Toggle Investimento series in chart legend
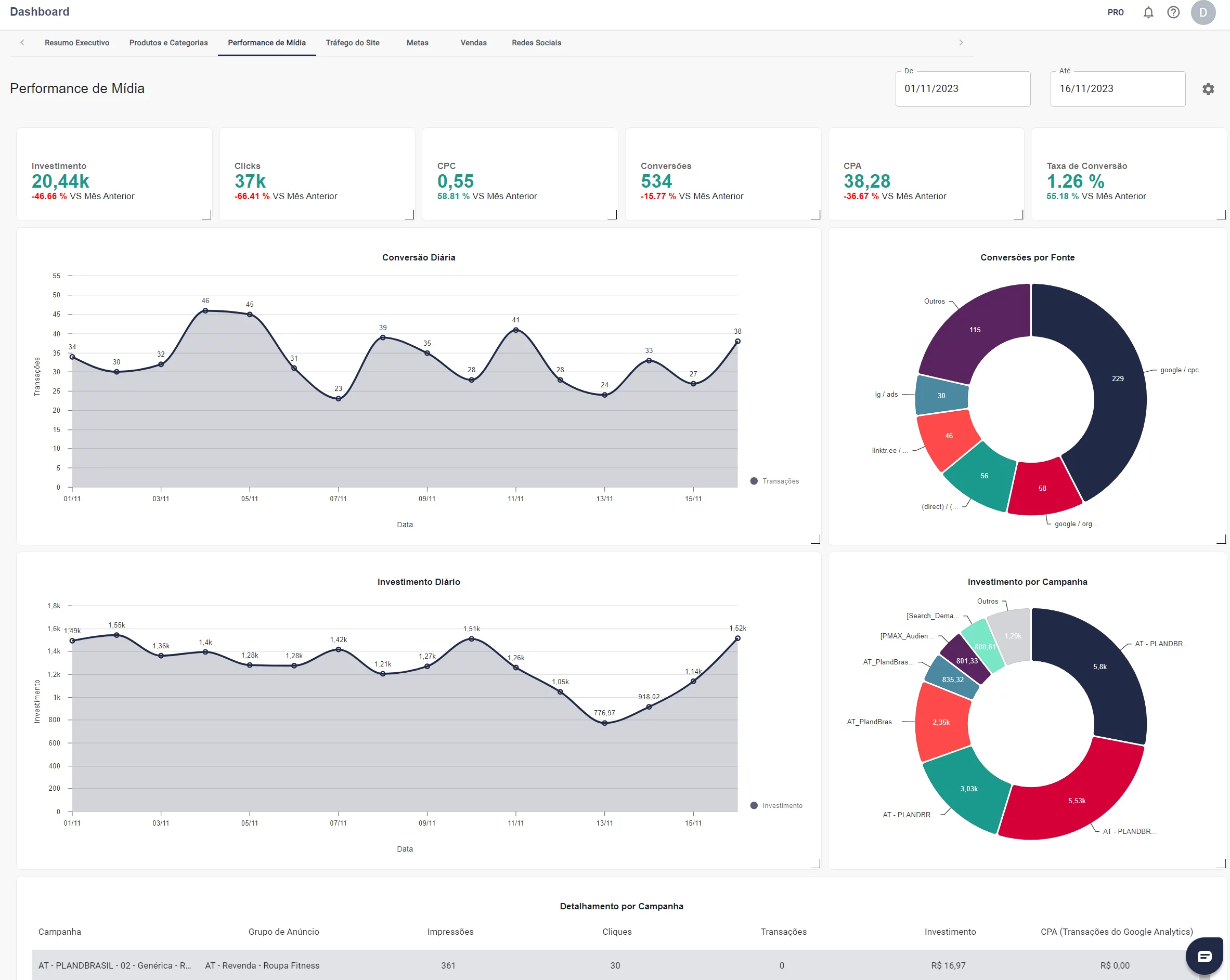 pyautogui.click(x=776, y=805)
